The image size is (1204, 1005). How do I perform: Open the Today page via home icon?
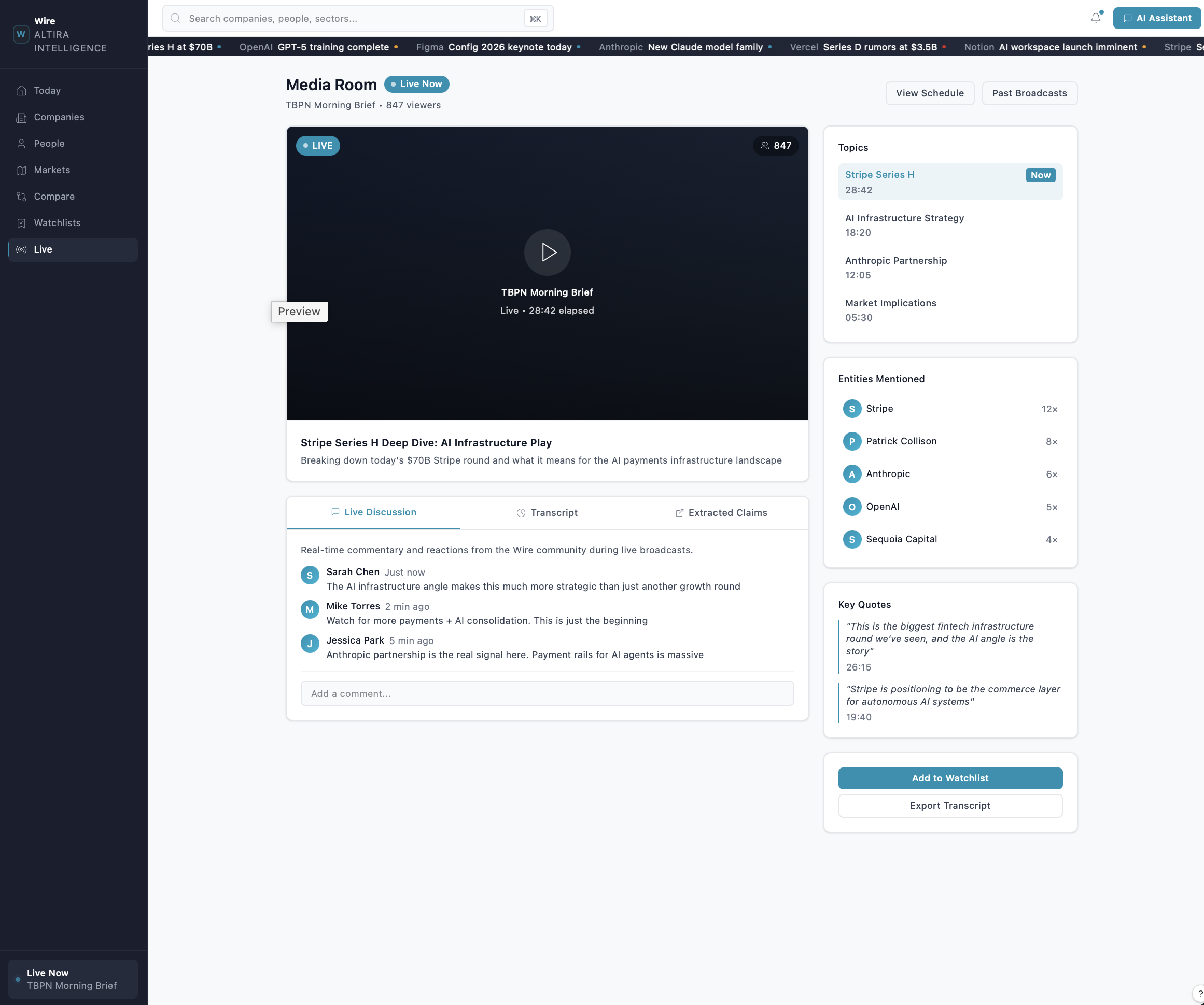point(22,91)
